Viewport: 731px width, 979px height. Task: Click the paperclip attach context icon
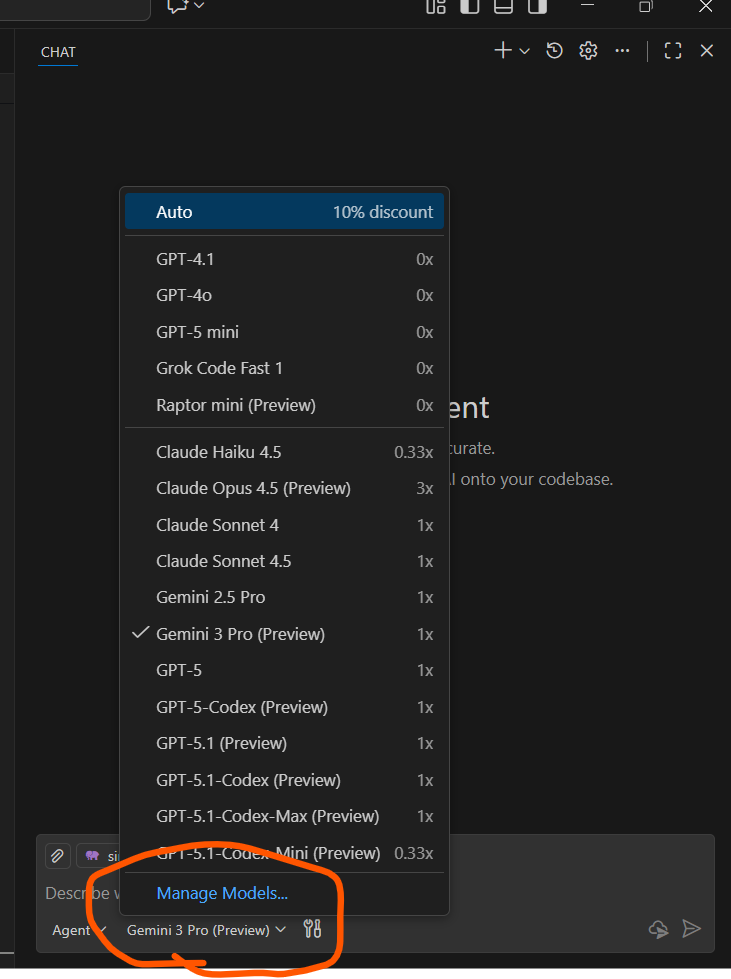pos(58,856)
